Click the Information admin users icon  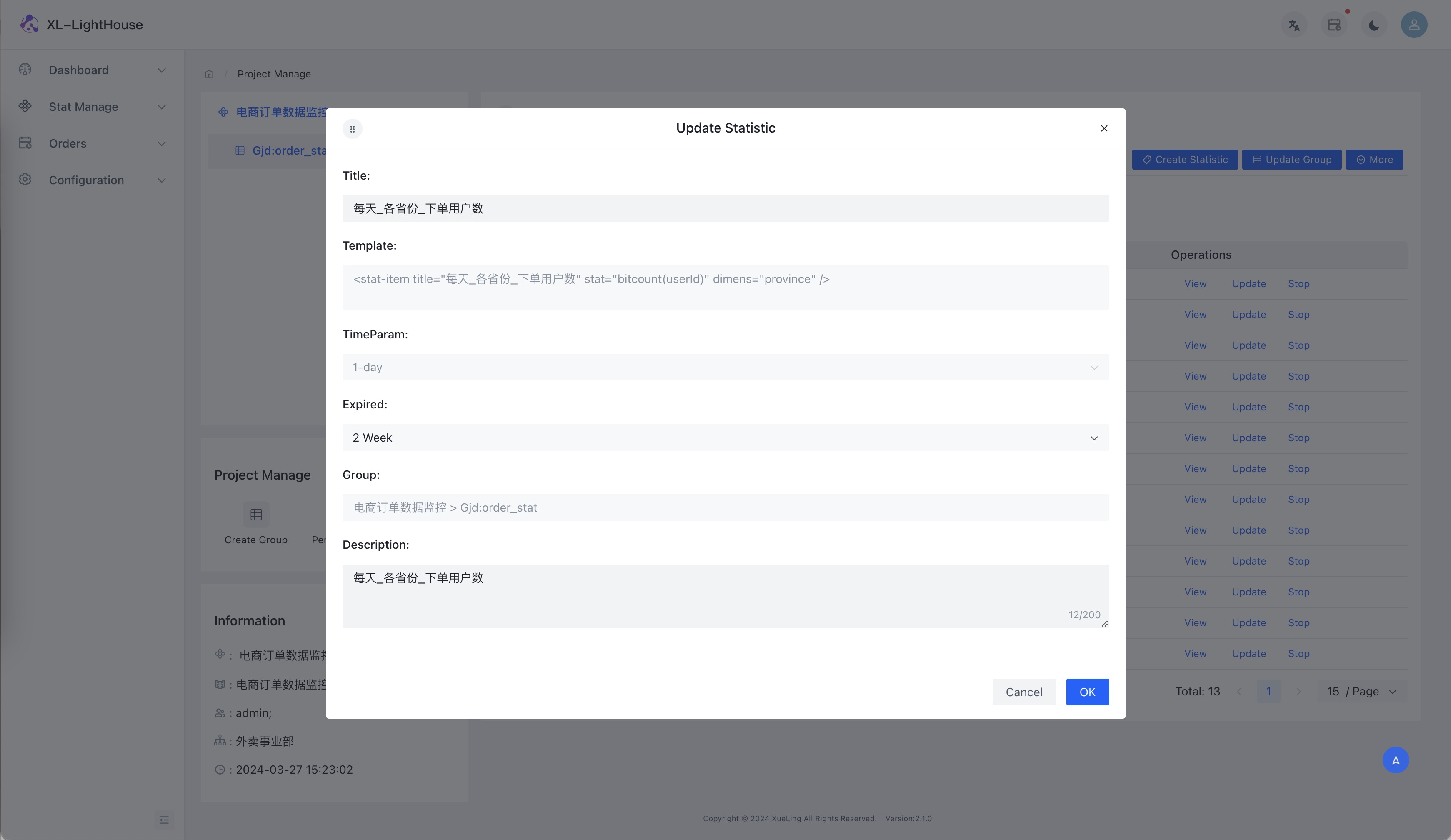point(220,713)
